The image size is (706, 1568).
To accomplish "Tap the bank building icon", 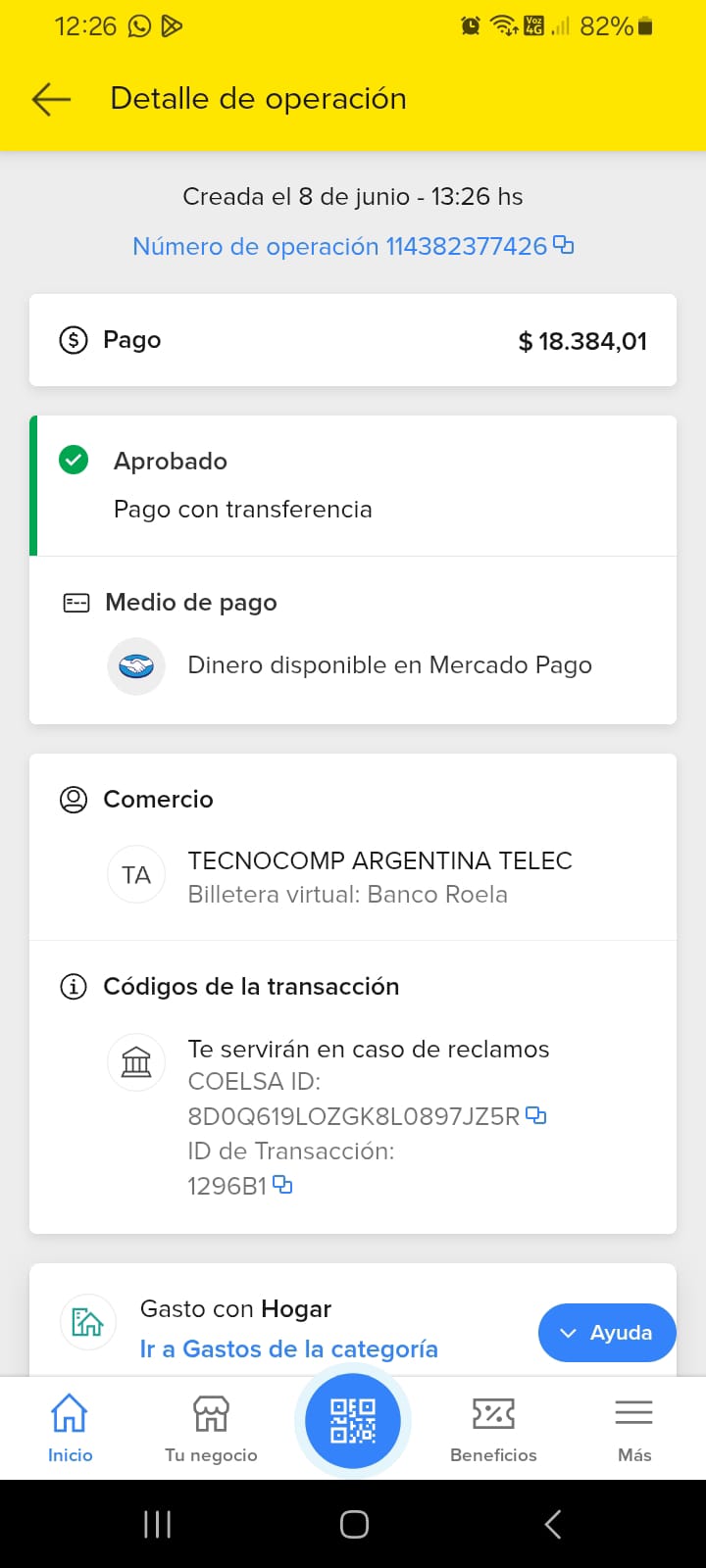I will [x=136, y=1062].
